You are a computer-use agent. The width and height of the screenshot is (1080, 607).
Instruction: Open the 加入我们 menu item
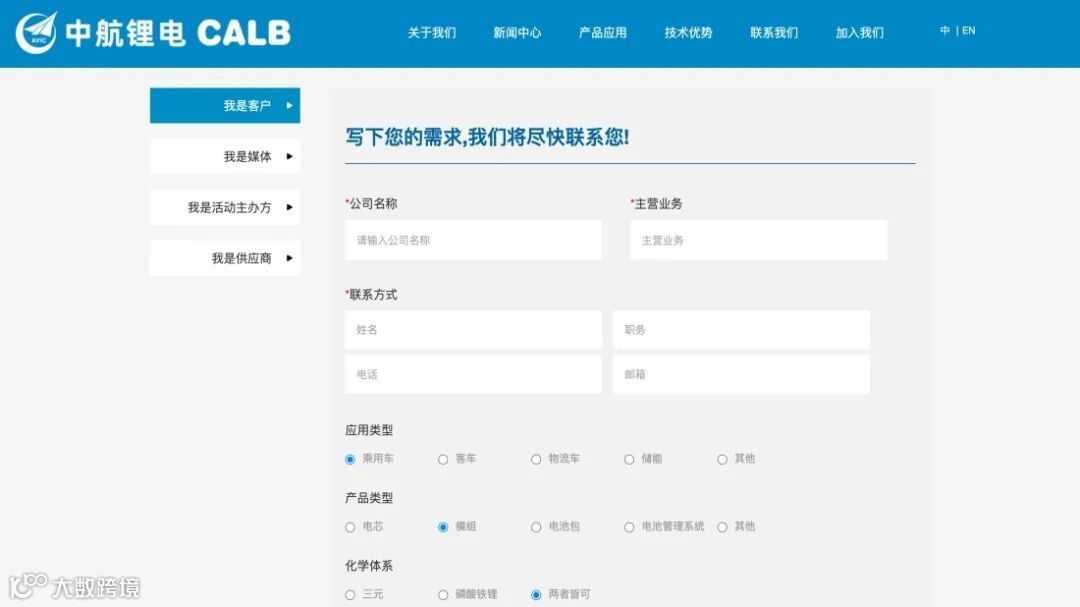click(859, 32)
